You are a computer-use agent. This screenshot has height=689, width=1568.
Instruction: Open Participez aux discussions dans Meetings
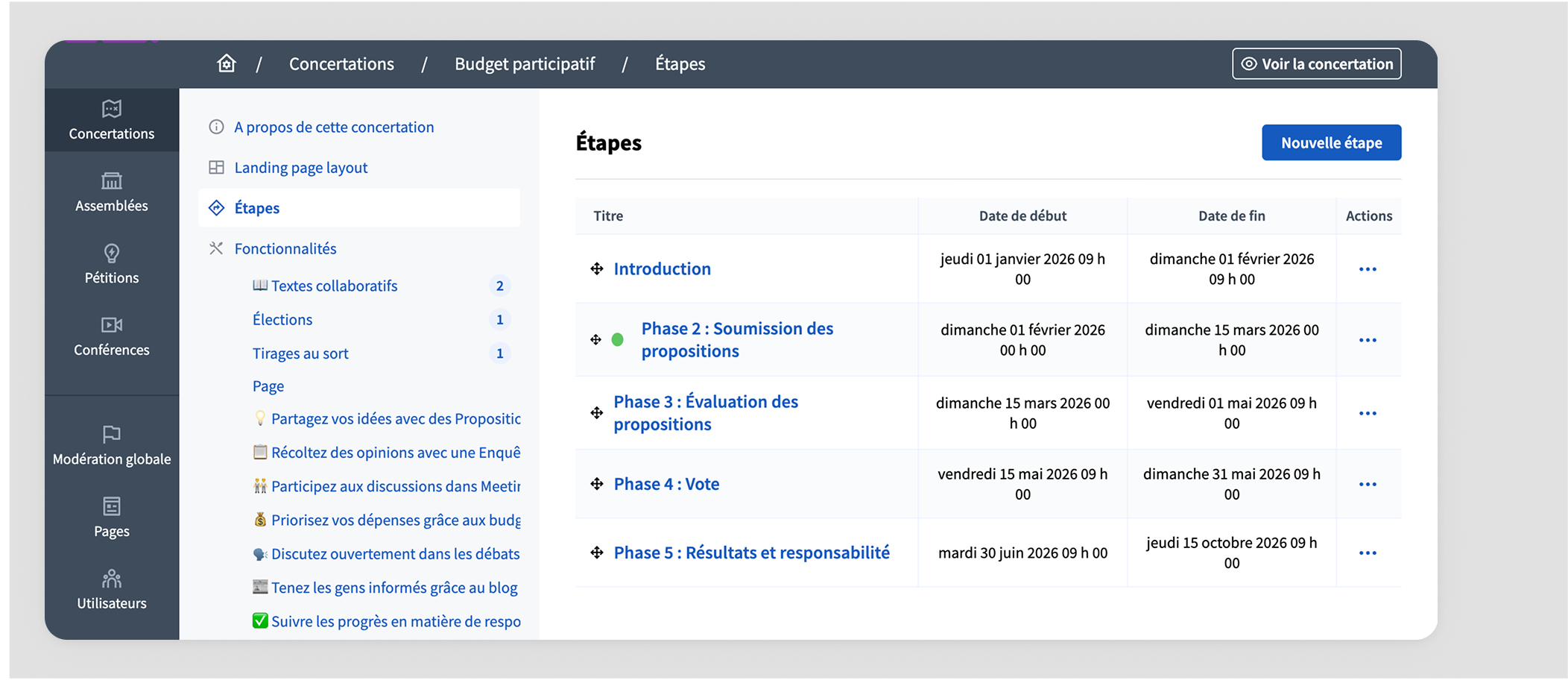point(387,486)
